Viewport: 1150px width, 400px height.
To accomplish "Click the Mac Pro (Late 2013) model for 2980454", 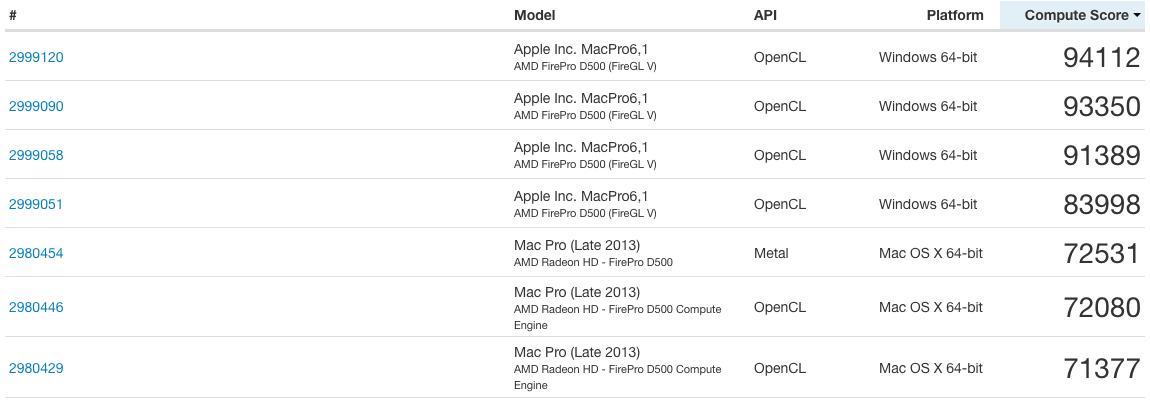I will pos(576,245).
